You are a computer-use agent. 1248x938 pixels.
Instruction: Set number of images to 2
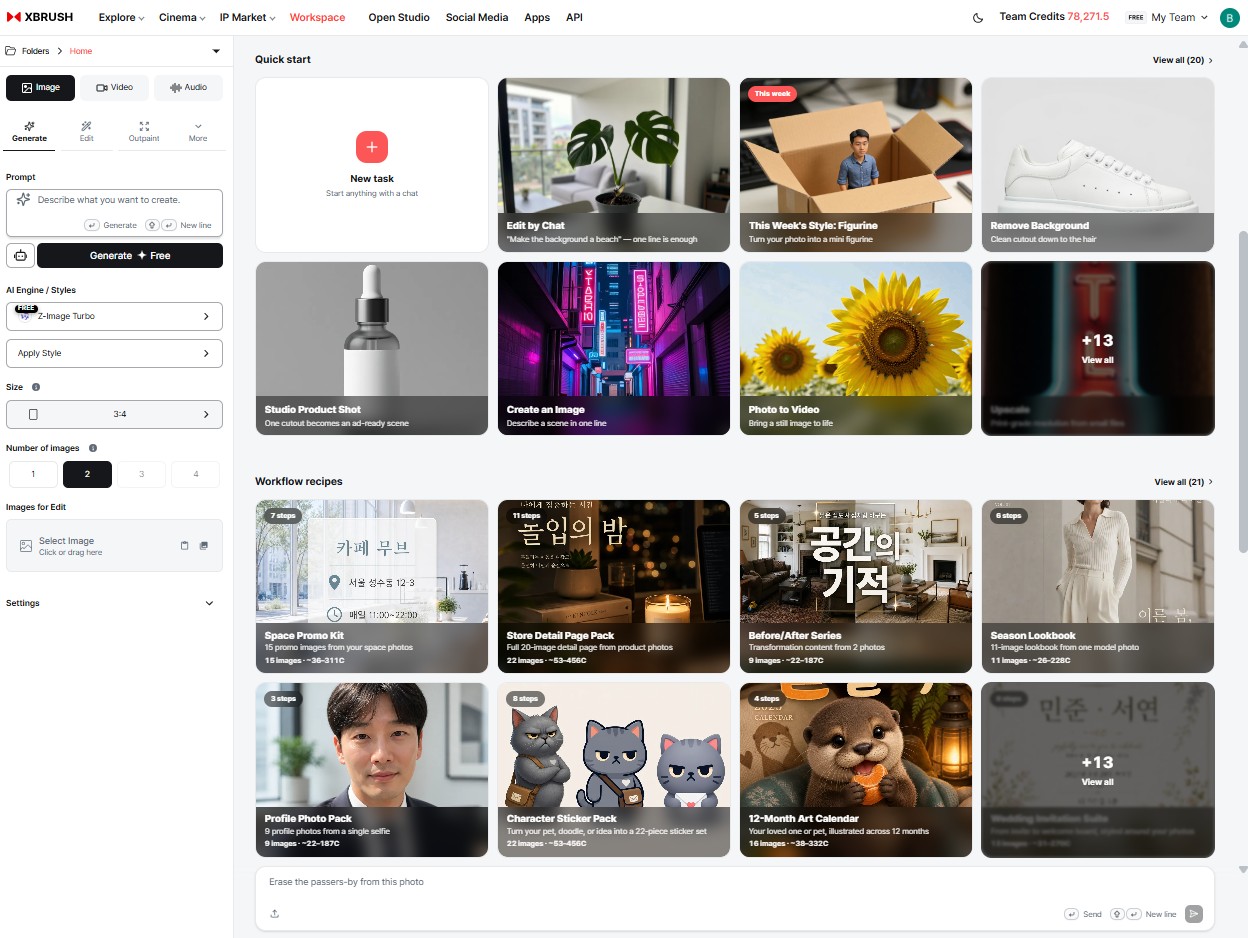click(x=87, y=474)
